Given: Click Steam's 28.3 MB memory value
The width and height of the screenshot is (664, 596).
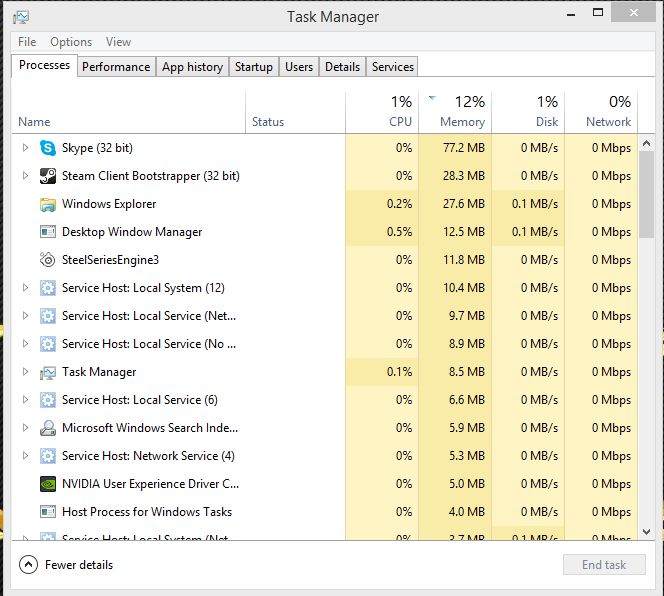Looking at the screenshot, I should (464, 176).
